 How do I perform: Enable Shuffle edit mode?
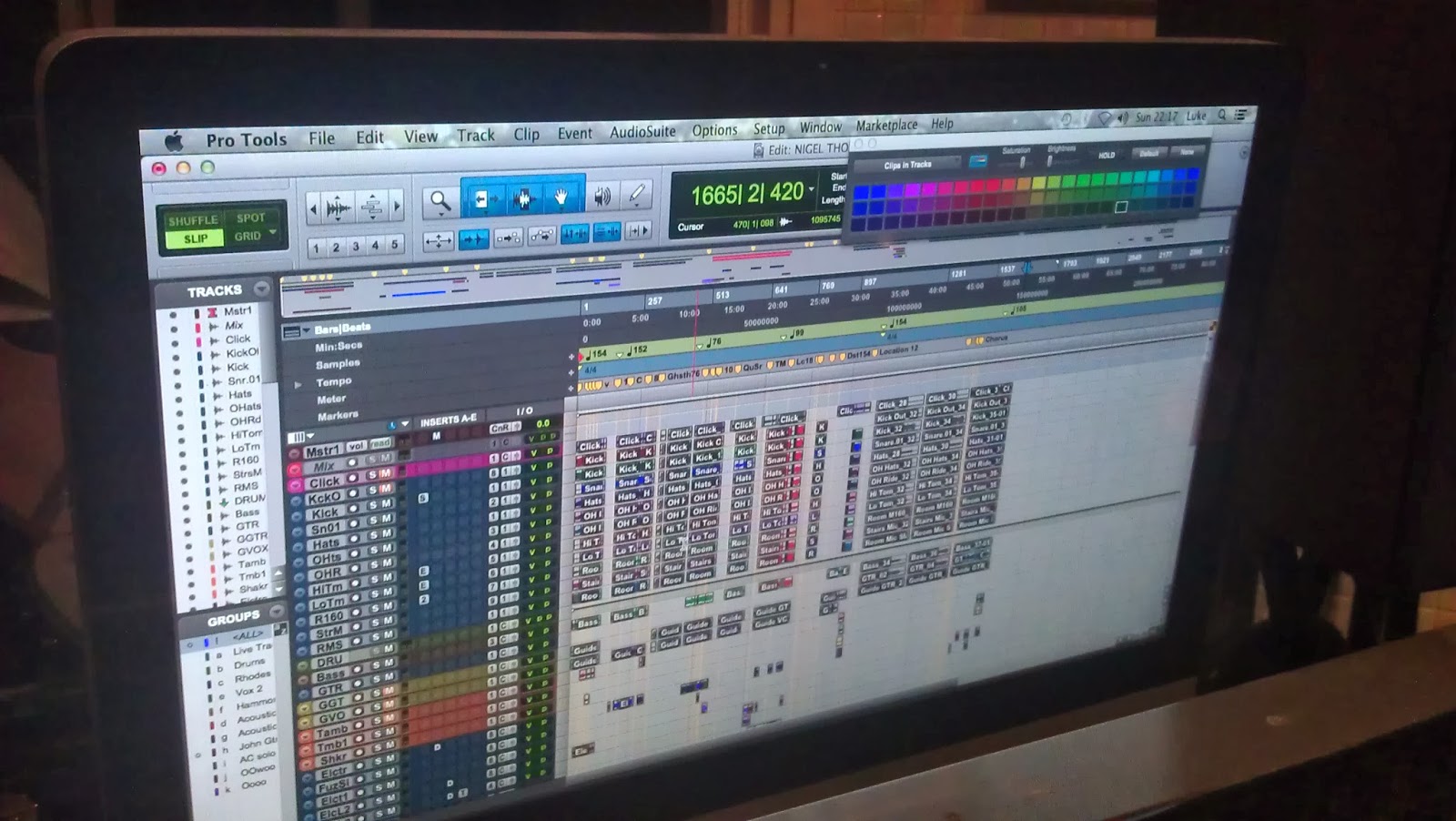point(193,220)
